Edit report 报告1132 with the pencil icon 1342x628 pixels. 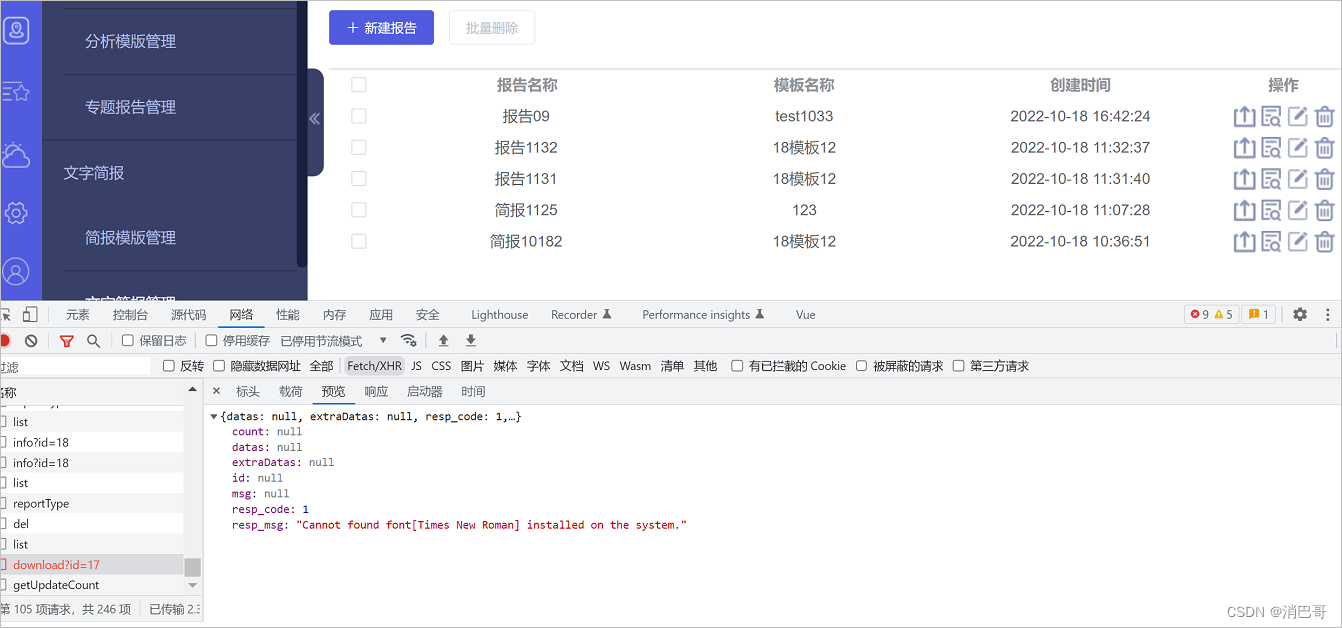pyautogui.click(x=1297, y=147)
